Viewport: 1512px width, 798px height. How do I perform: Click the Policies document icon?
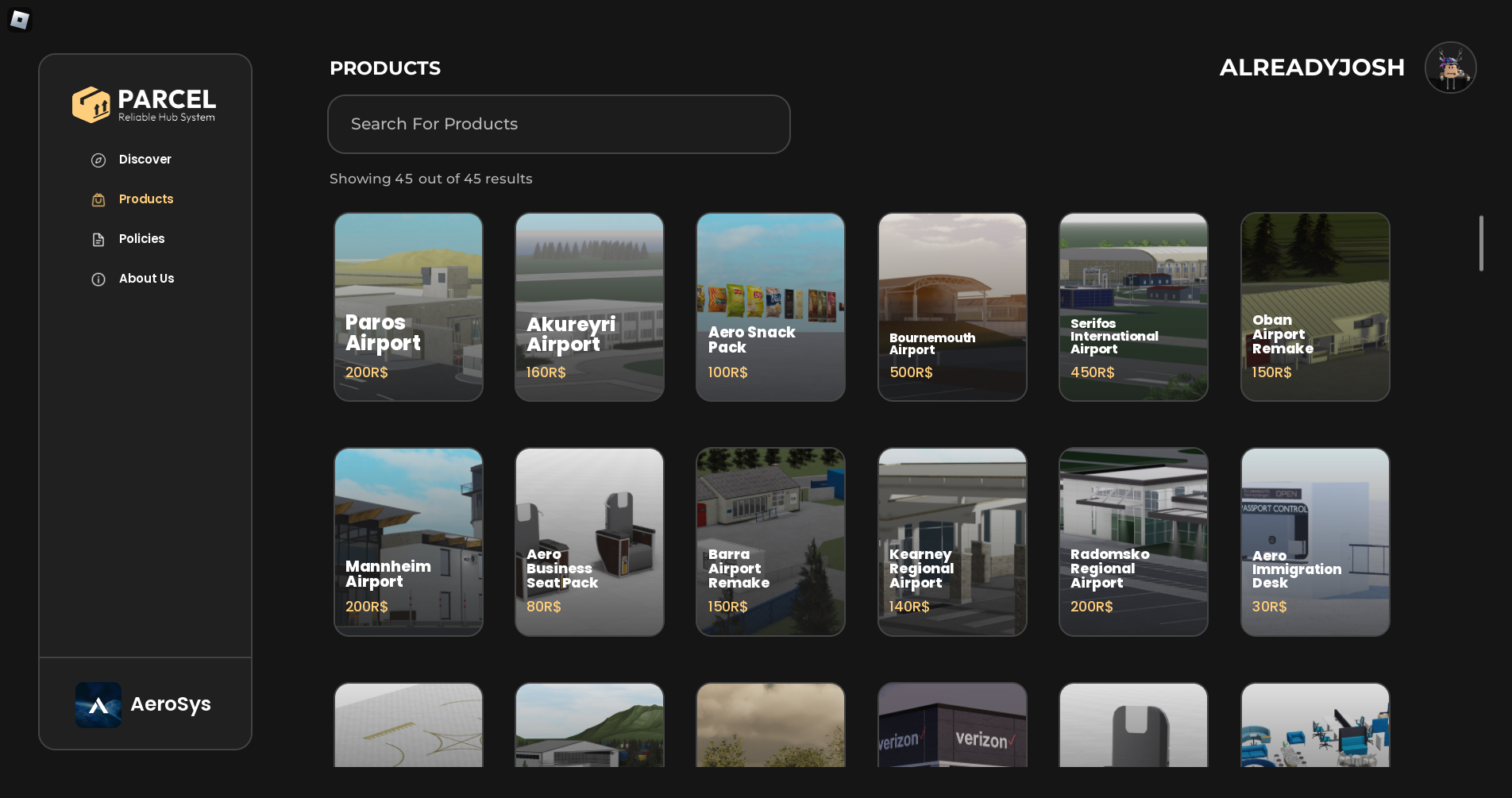98,239
